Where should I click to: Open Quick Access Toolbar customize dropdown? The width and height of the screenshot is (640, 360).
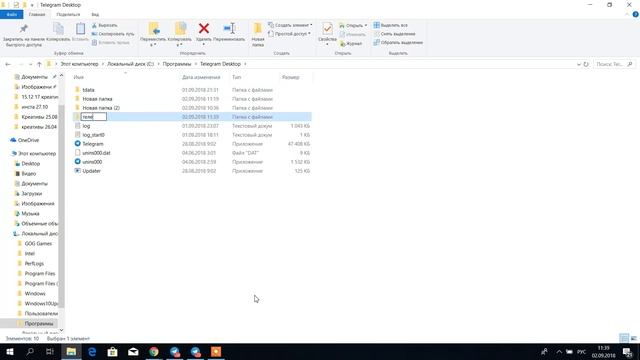(32, 5)
